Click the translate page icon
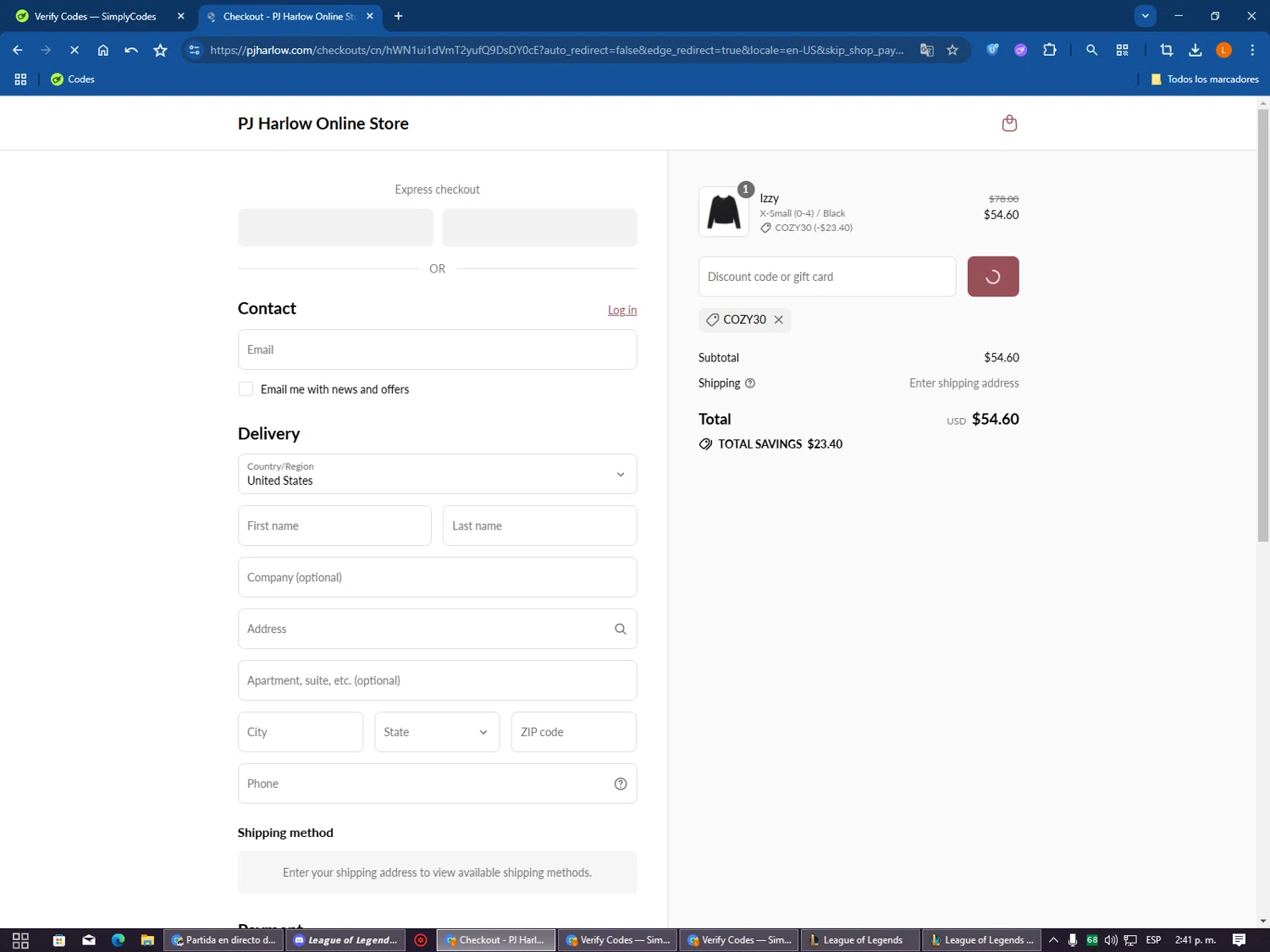Screen dimensions: 1270x952 pyautogui.click(x=927, y=50)
